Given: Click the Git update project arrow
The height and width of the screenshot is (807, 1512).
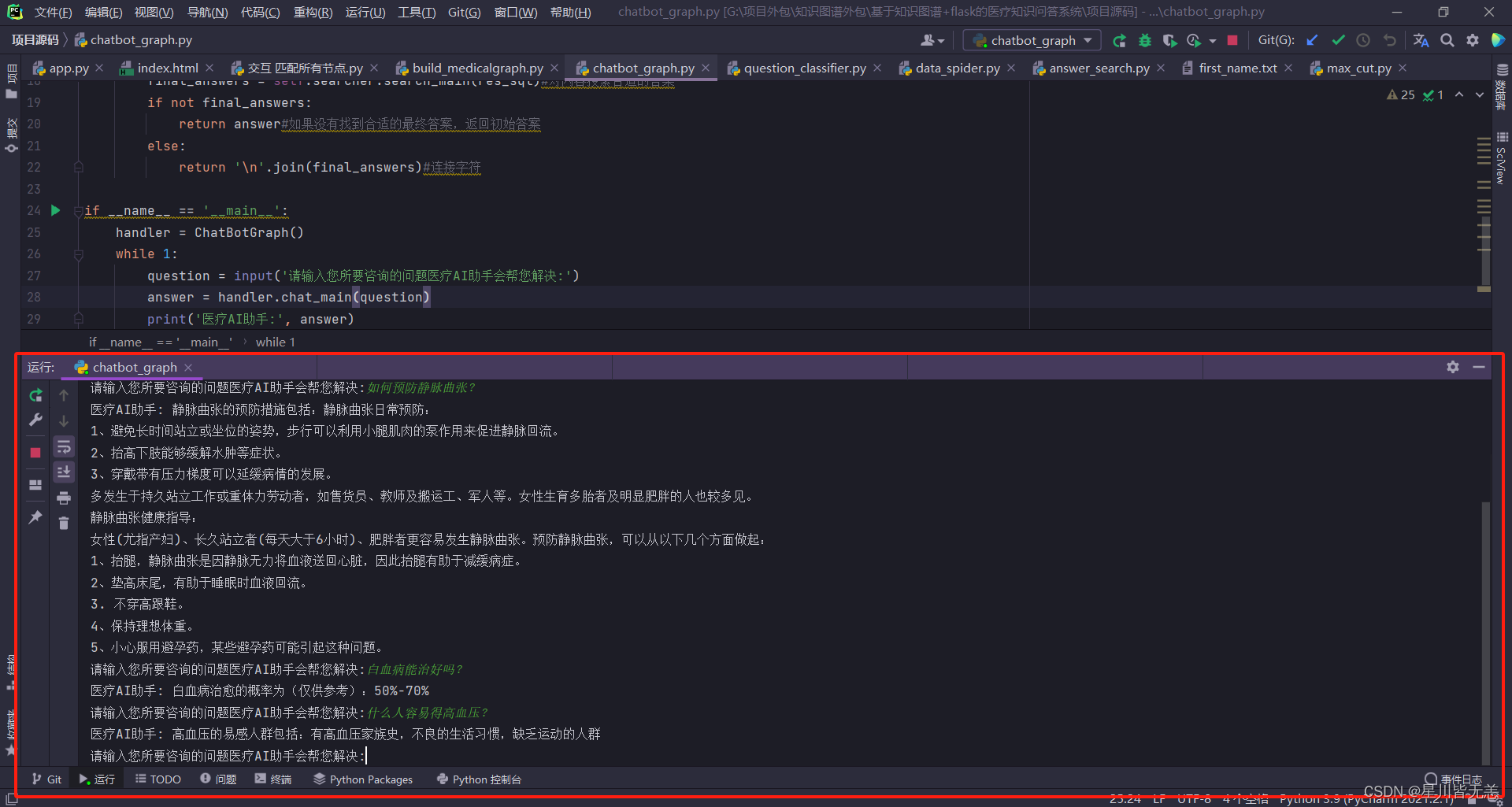Looking at the screenshot, I should click(x=1312, y=40).
